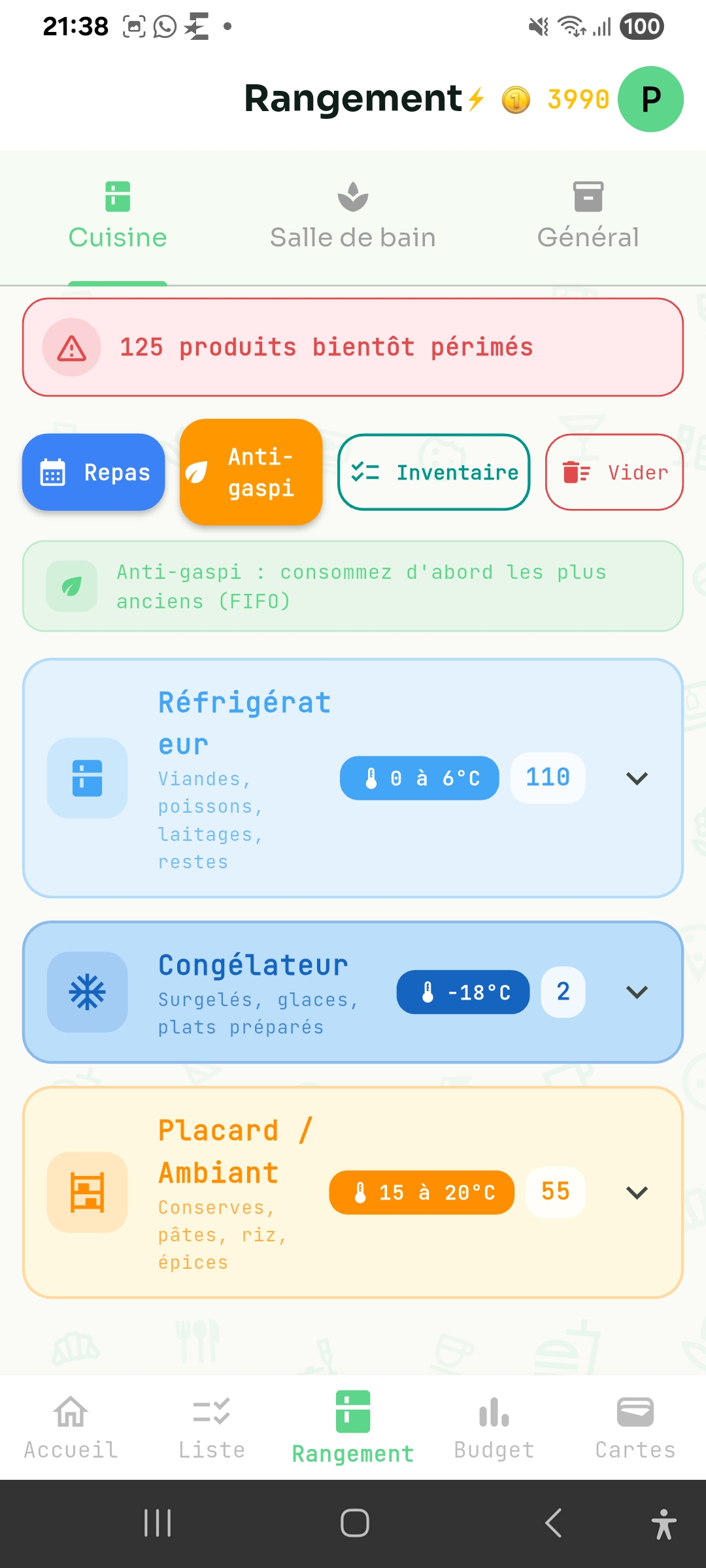Viewport: 706px width, 1568px height.
Task: Switch to the Général tab
Action: [588, 217]
